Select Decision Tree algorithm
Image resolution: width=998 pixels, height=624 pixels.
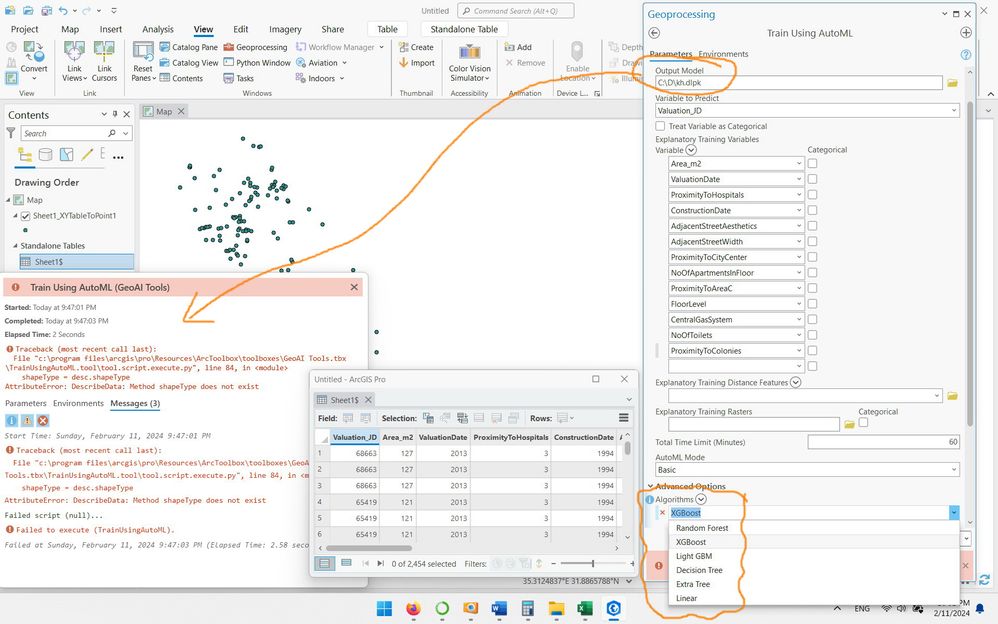[x=699, y=570]
